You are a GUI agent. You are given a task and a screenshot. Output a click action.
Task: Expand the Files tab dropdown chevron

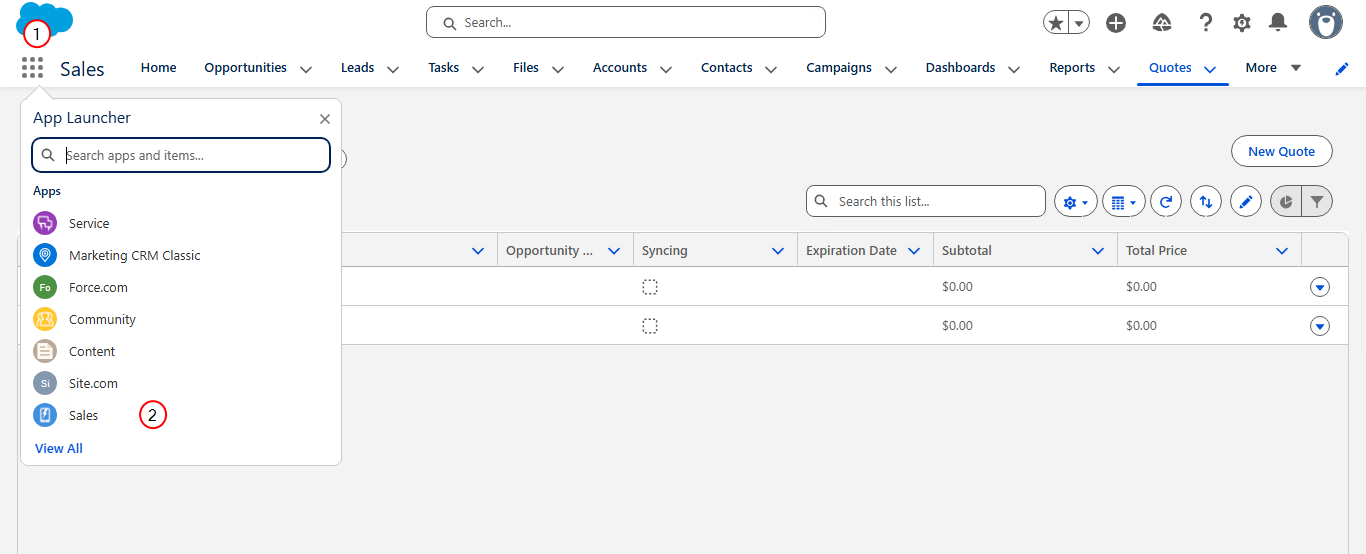[558, 69]
